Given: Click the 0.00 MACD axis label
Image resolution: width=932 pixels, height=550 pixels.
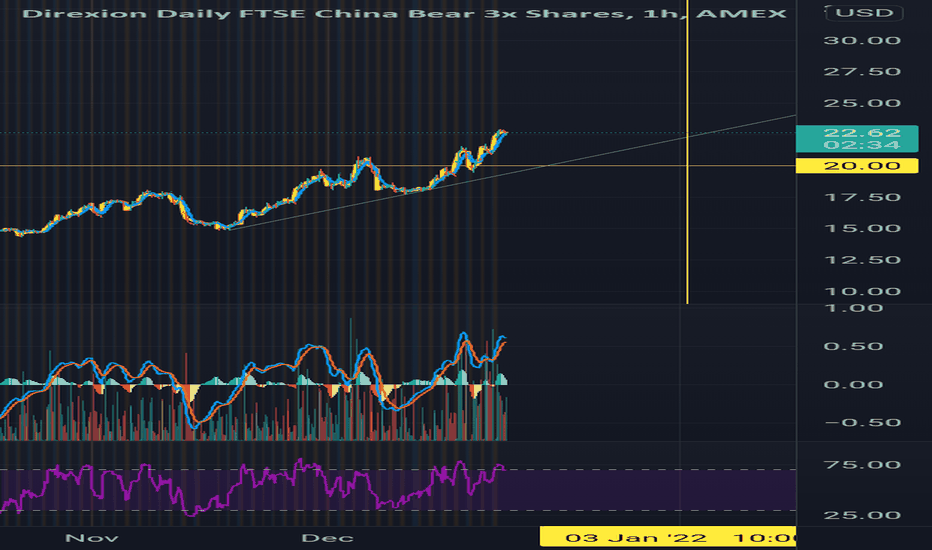Looking at the screenshot, I should (854, 384).
